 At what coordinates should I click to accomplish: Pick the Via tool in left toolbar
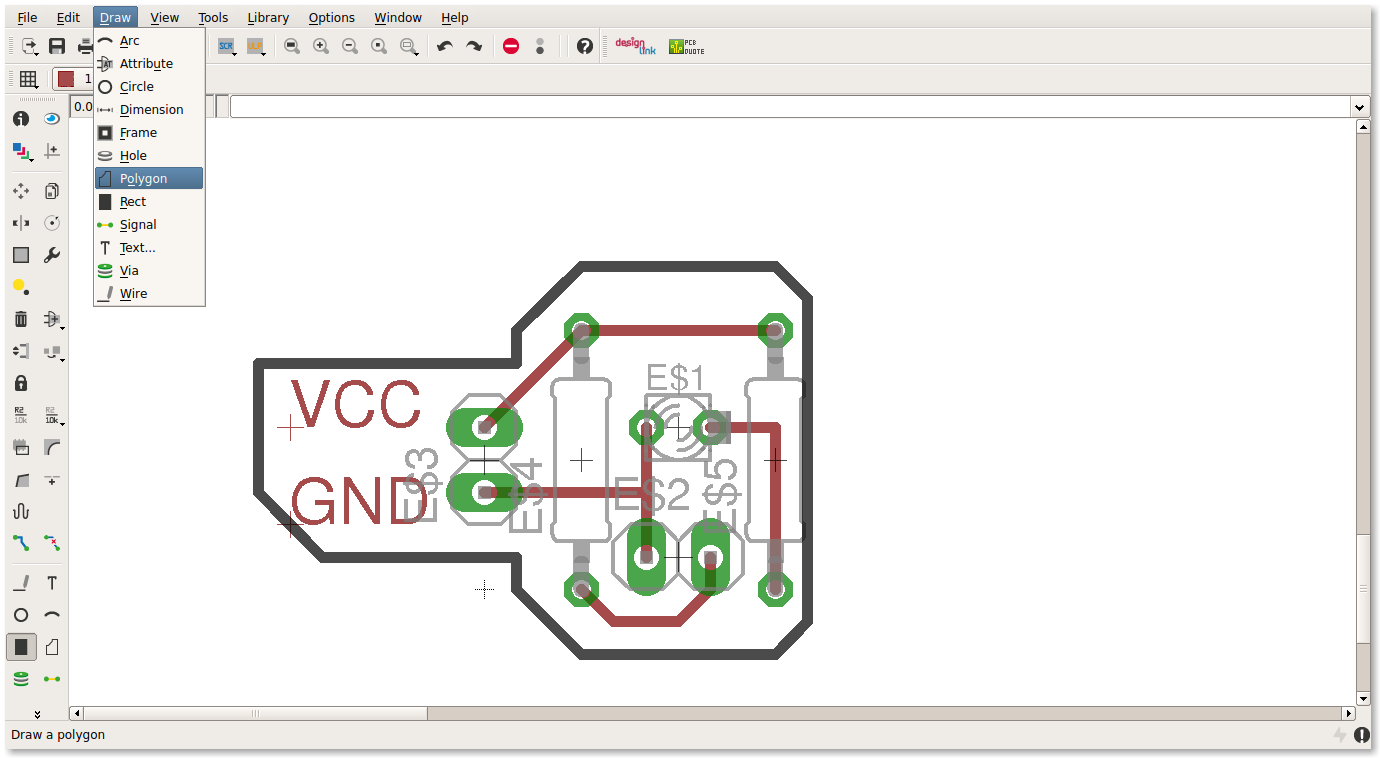point(21,679)
